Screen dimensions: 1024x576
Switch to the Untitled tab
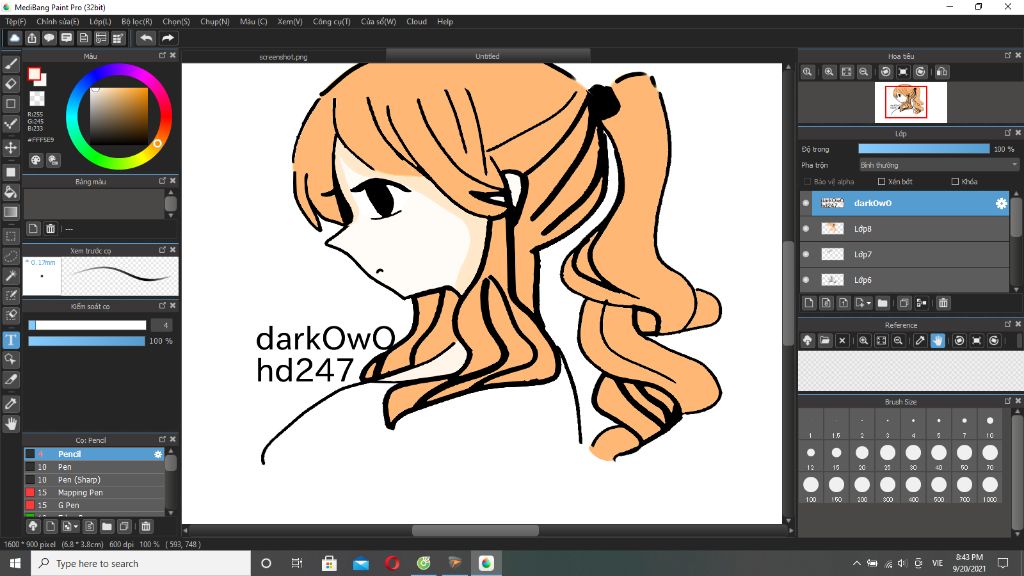[487, 56]
